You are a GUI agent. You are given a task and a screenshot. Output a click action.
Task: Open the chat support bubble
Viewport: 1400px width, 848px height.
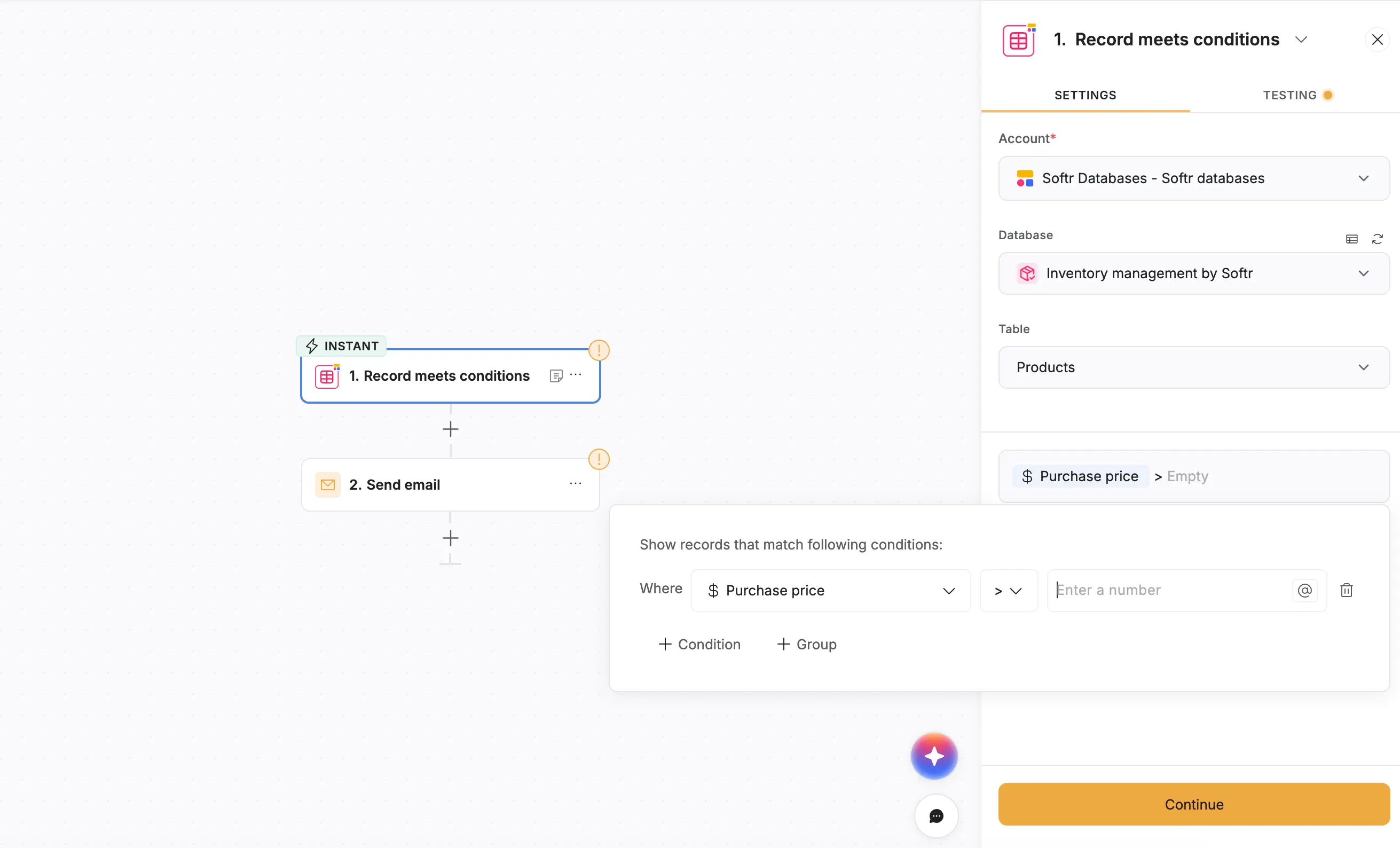(x=936, y=816)
